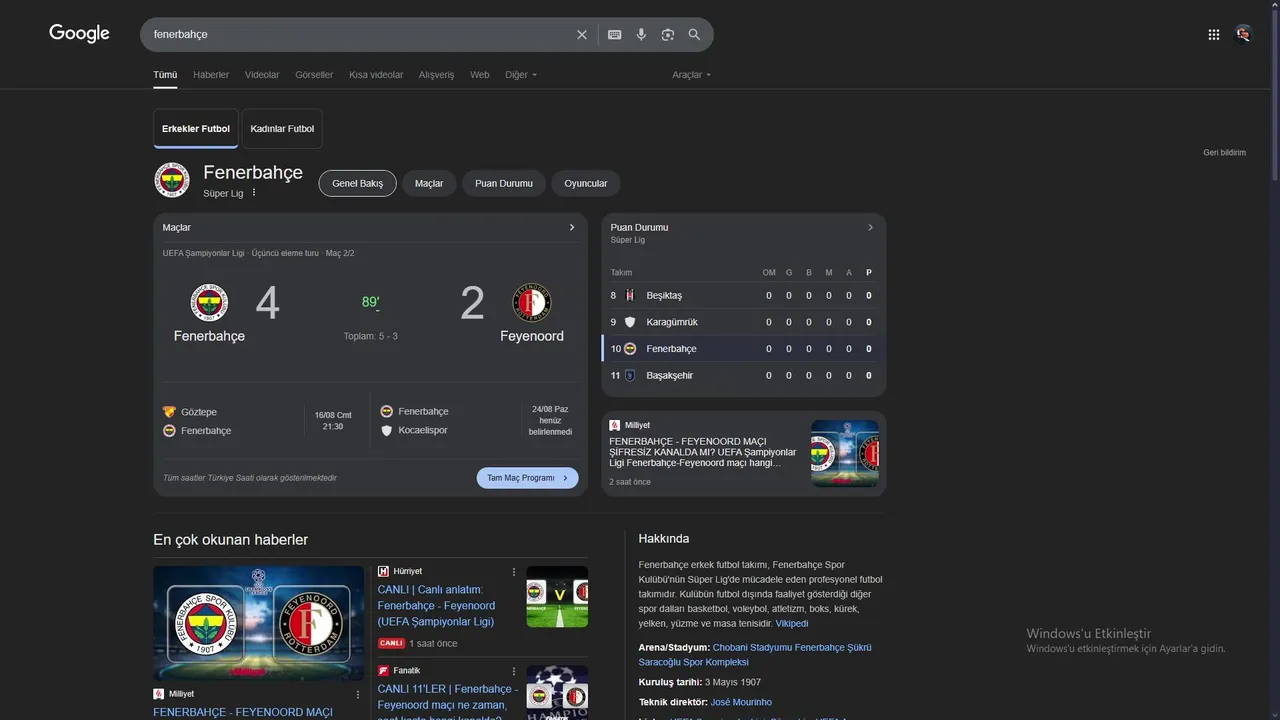The width and height of the screenshot is (1280, 720).
Task: Select the Tümü tab
Action: (165, 75)
